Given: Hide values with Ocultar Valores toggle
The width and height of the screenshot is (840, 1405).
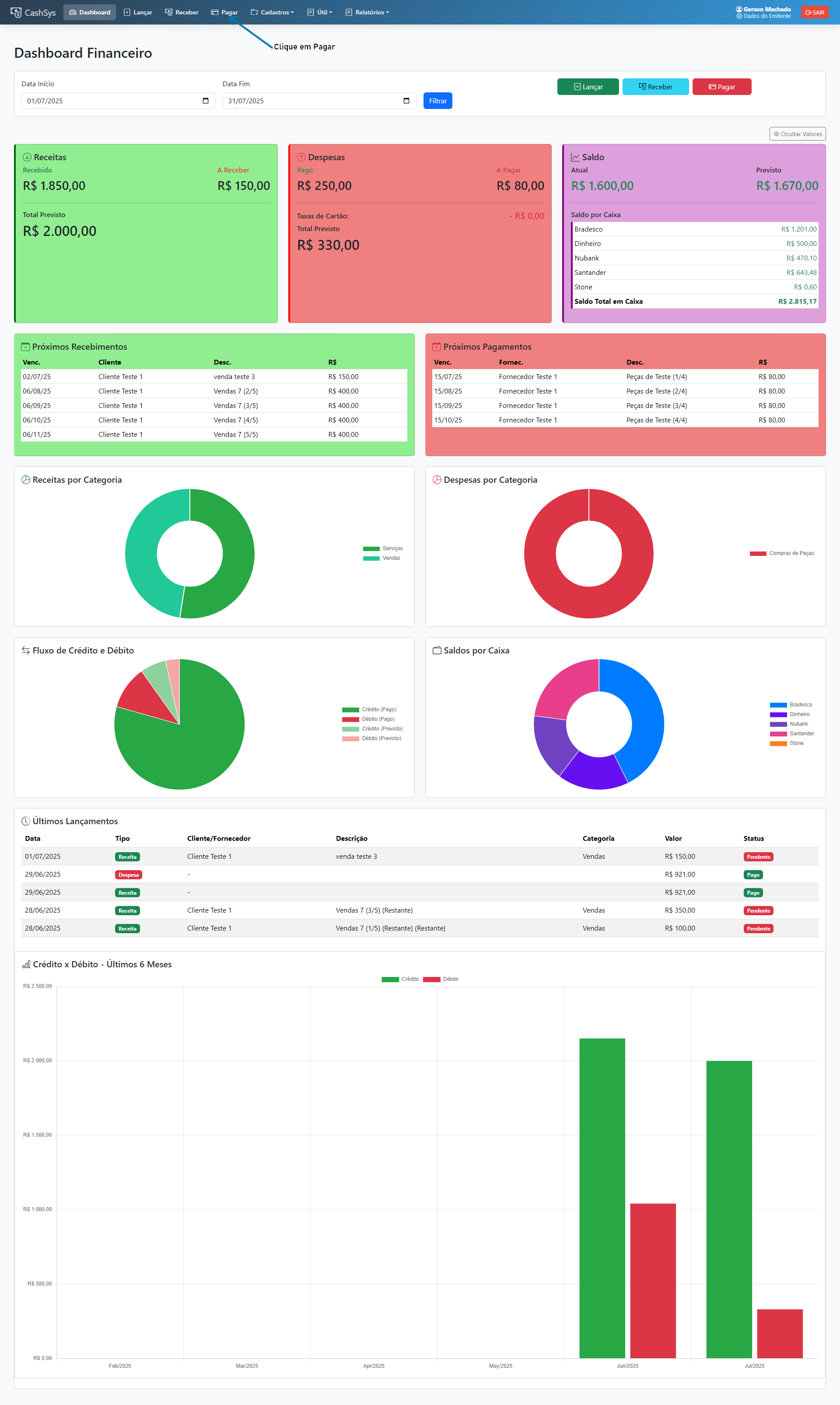Looking at the screenshot, I should pos(797,133).
